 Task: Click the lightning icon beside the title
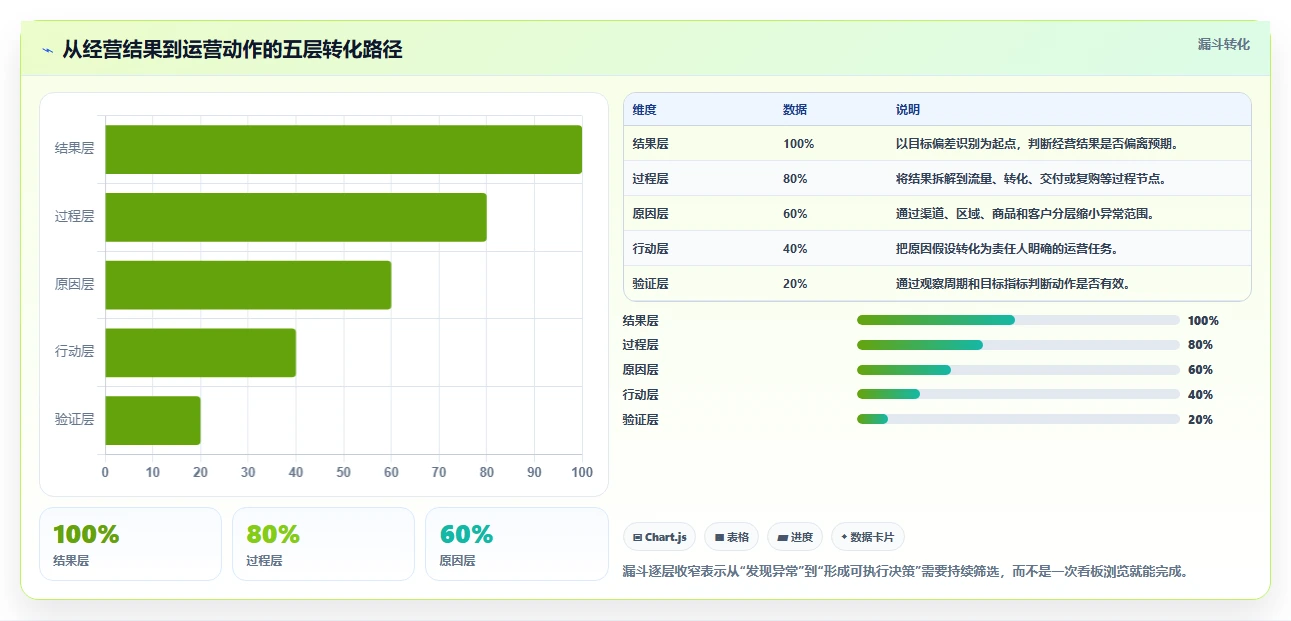[47, 50]
